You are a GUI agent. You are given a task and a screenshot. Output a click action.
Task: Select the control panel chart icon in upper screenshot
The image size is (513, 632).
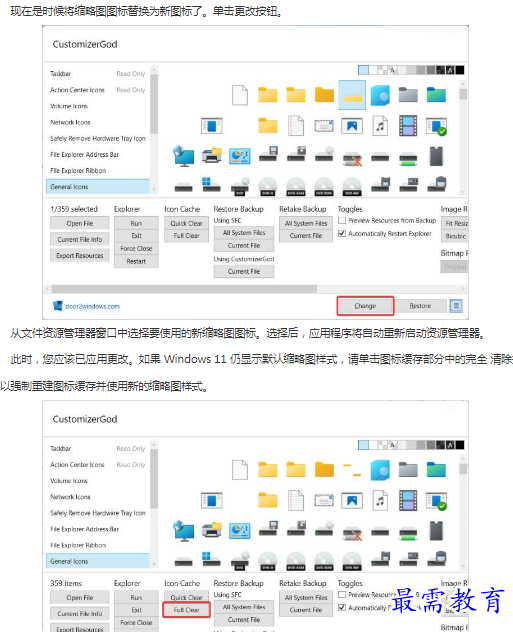click(240, 156)
